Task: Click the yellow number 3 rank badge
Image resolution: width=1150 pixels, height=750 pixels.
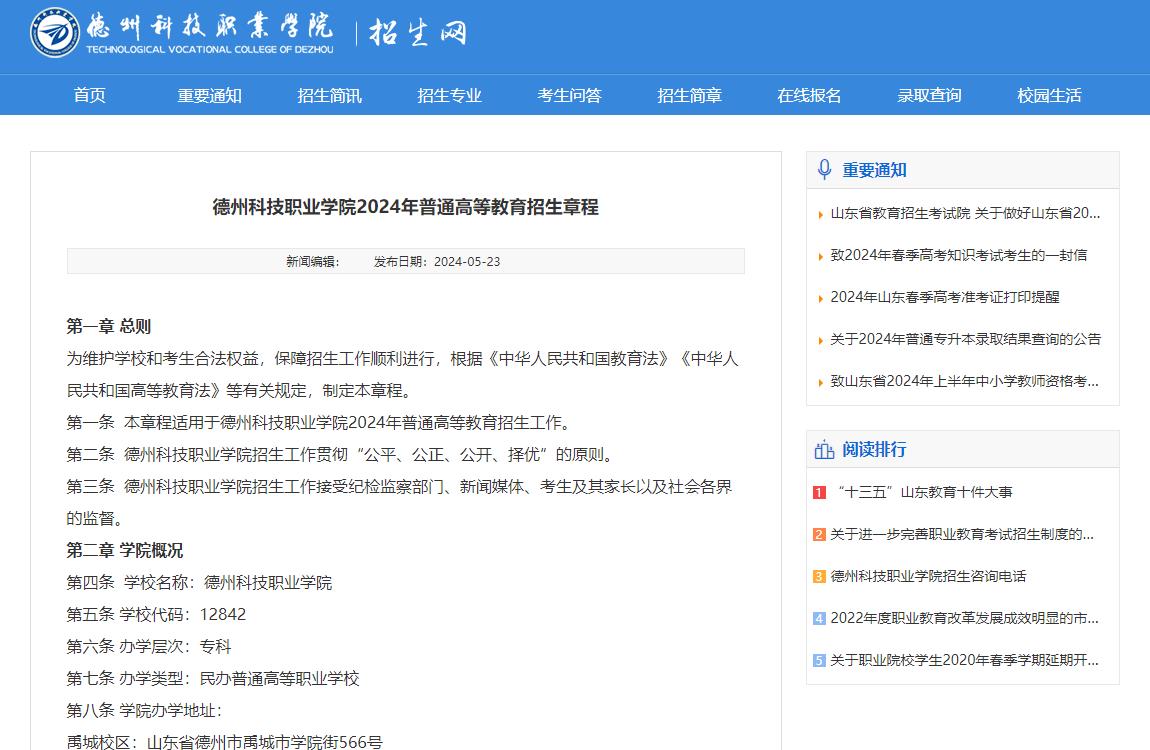Action: coord(819,576)
